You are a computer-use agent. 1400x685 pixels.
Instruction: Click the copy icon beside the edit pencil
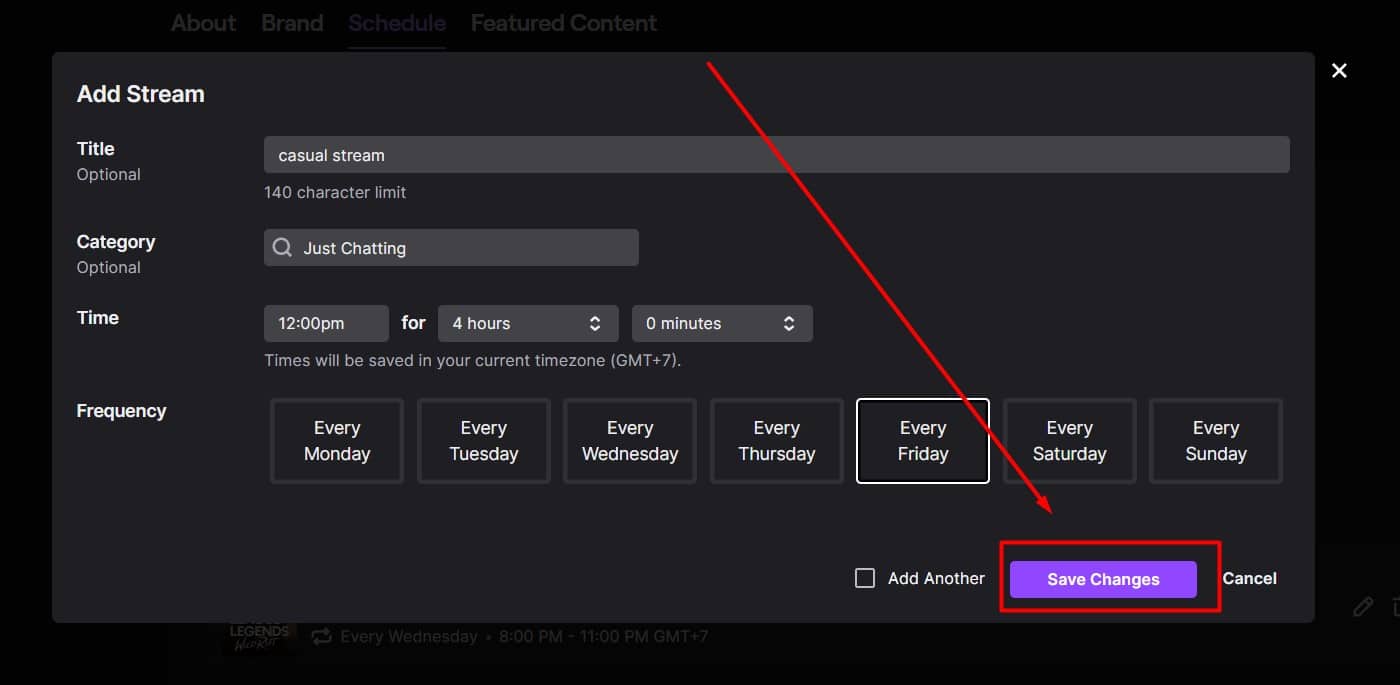[x=1394, y=606]
